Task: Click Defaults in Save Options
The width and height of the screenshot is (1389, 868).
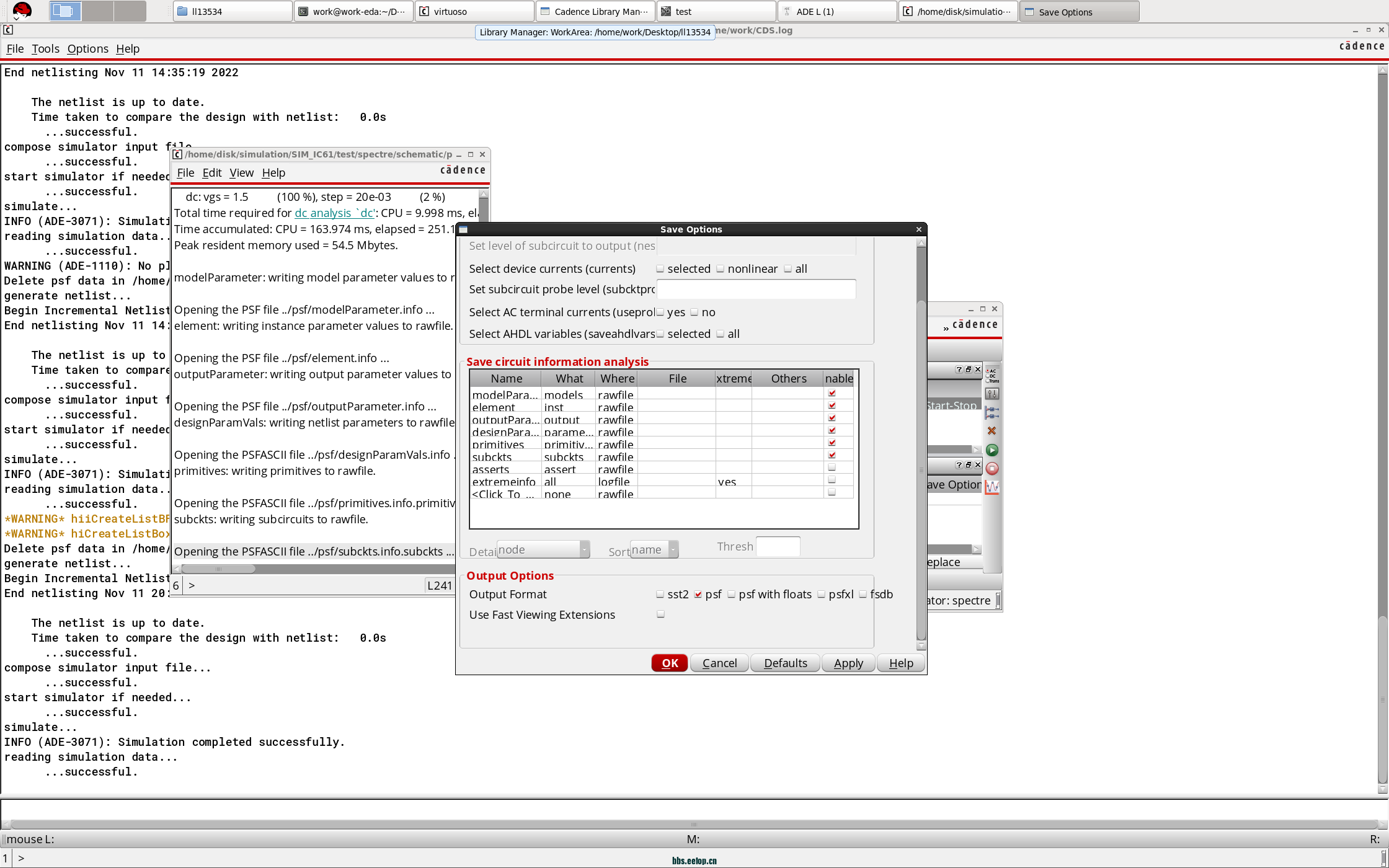Action: 786,663
